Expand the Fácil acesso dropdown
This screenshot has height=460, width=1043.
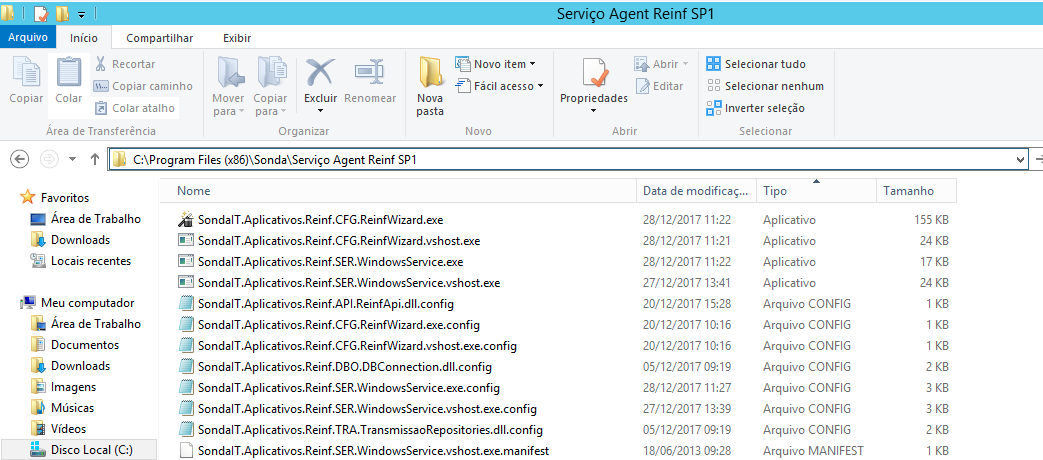[500, 86]
